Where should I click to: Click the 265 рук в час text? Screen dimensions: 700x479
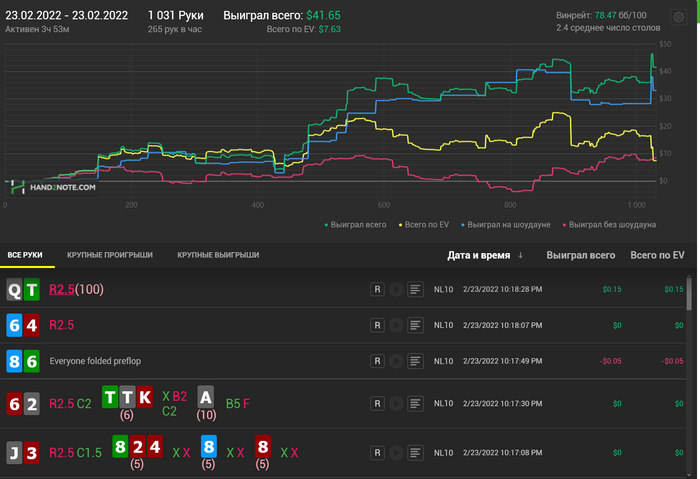[x=175, y=29]
